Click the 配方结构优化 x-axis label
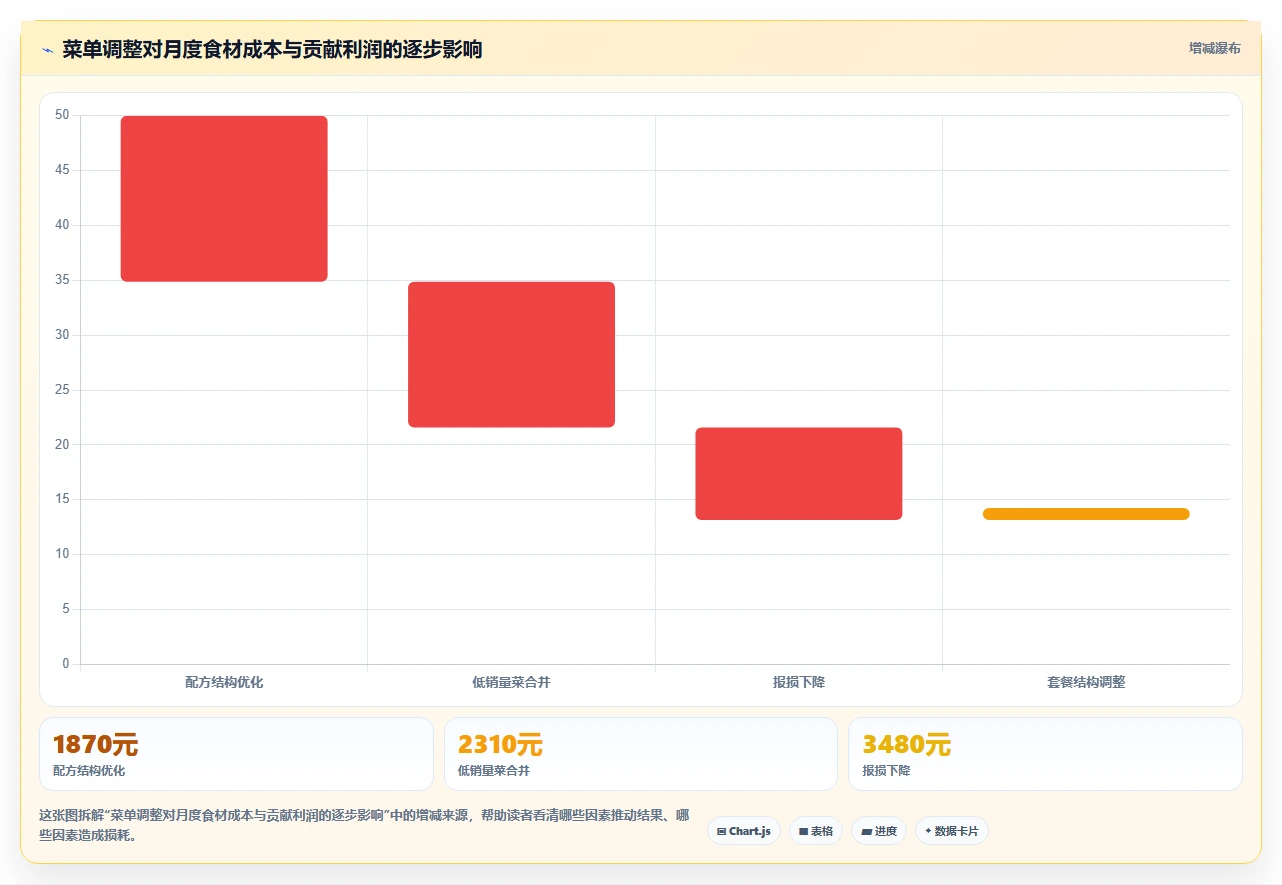Image resolution: width=1282 pixels, height=885 pixels. (x=224, y=682)
